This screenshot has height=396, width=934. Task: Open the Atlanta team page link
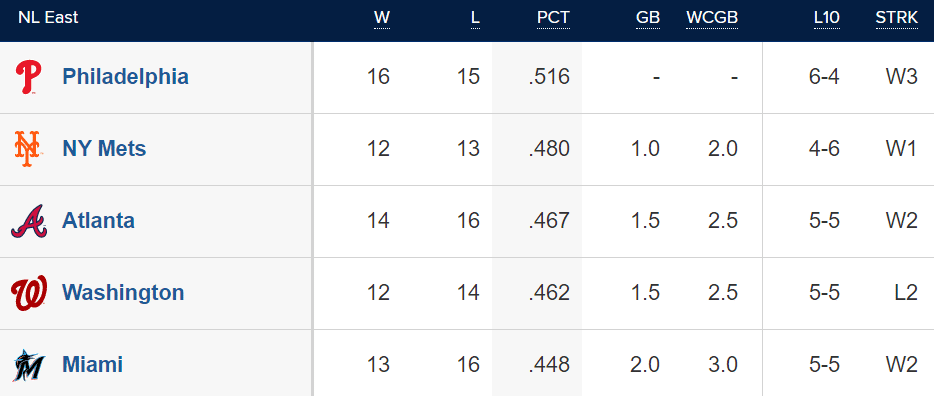coord(98,221)
